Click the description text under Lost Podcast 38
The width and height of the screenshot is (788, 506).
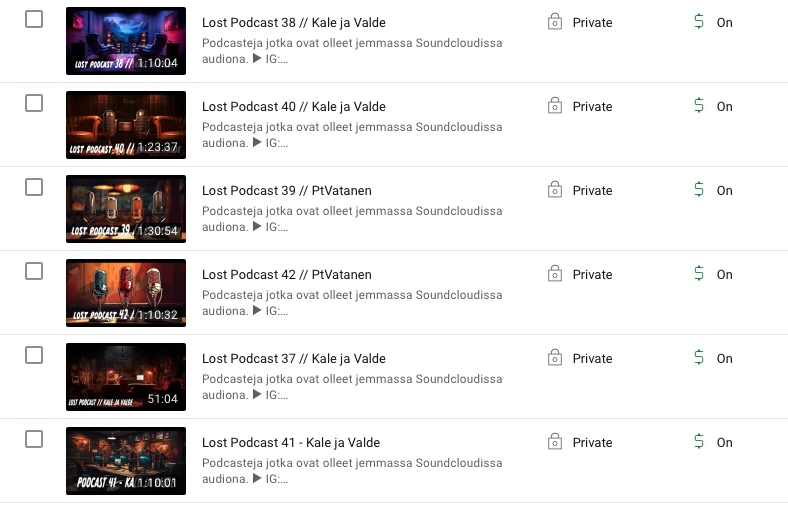tap(352, 51)
